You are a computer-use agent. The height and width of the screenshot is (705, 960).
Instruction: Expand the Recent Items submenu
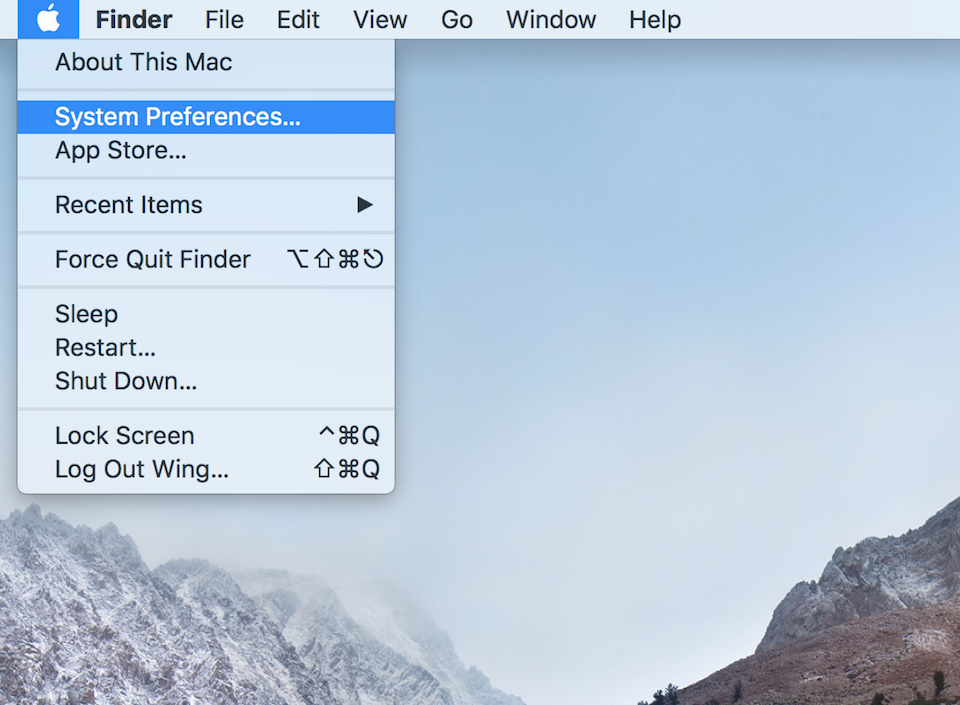(x=129, y=204)
